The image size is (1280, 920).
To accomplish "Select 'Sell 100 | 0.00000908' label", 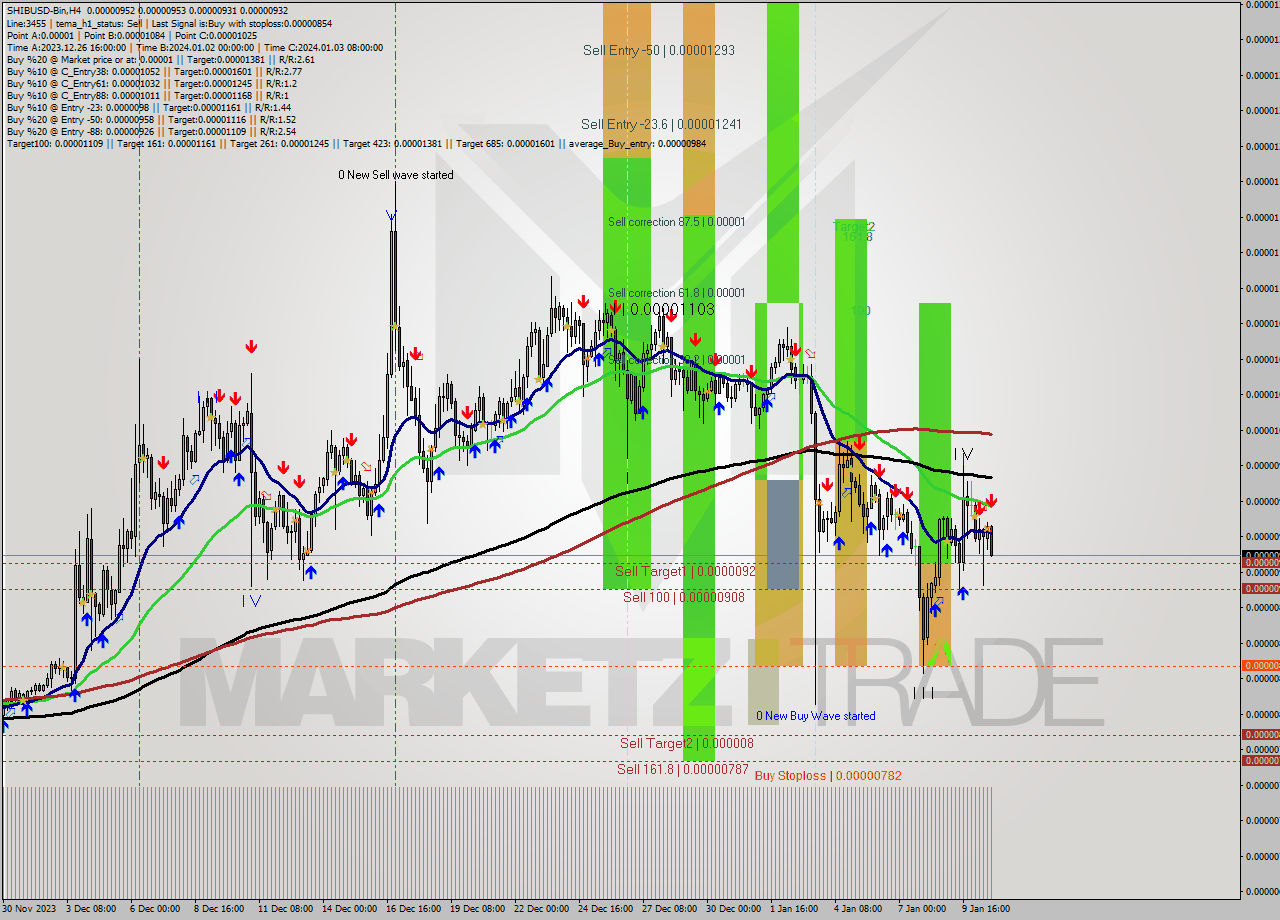I will coord(683,597).
